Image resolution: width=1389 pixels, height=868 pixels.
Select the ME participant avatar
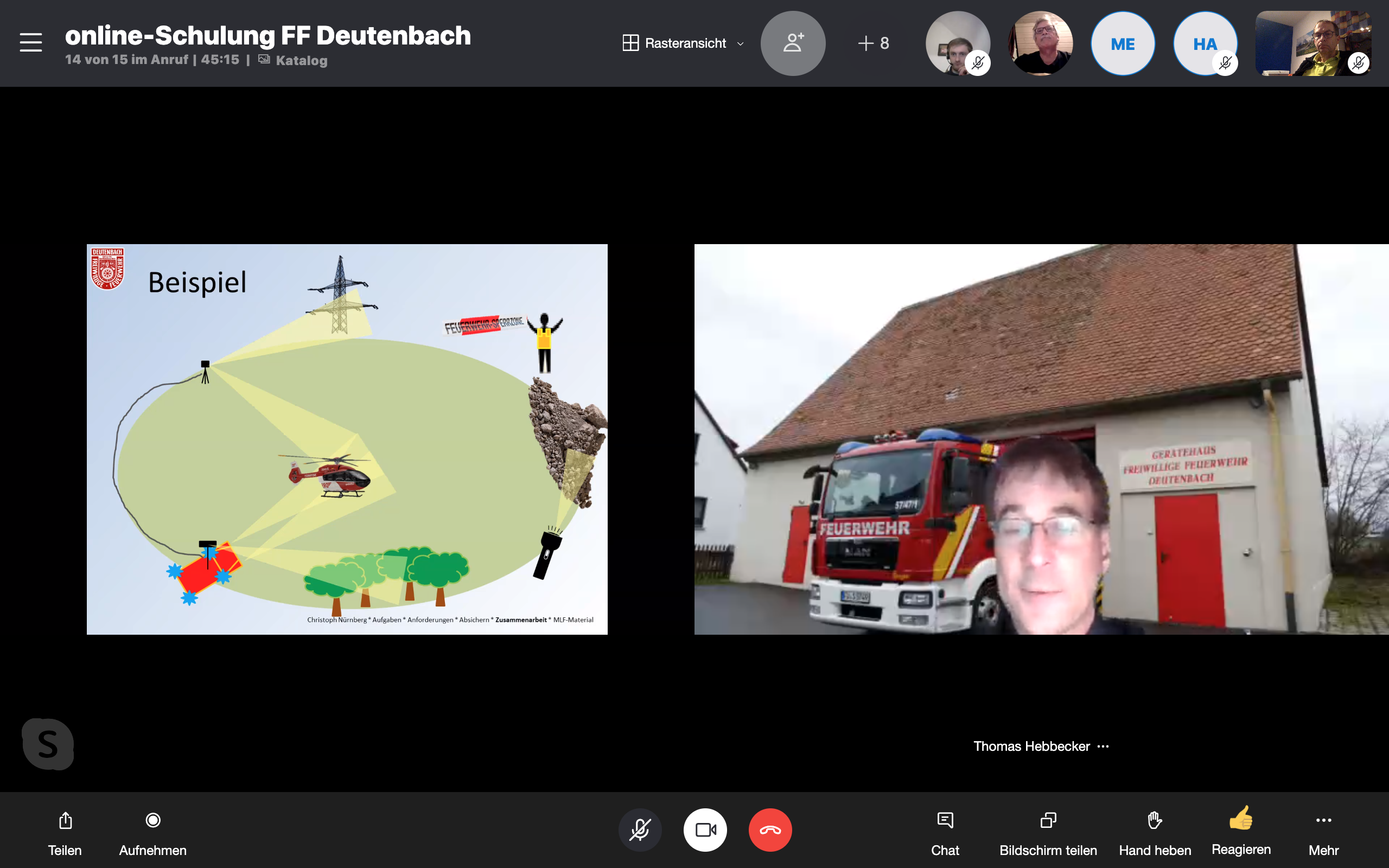point(1123,43)
